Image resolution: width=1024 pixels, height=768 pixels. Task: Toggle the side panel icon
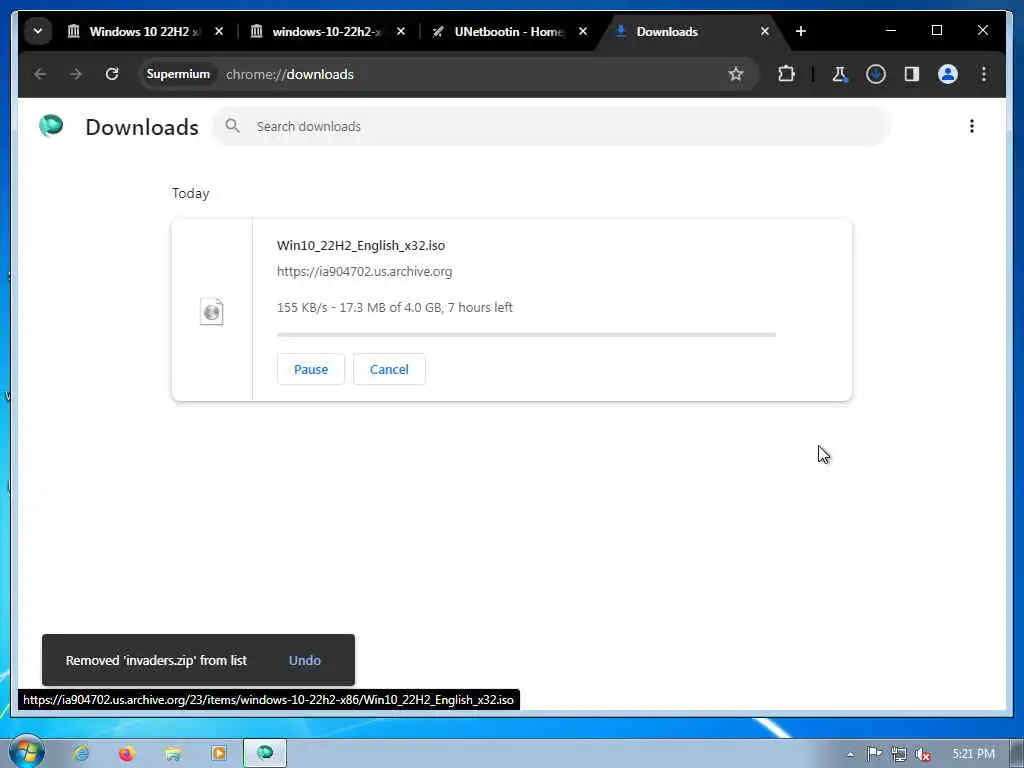(912, 74)
